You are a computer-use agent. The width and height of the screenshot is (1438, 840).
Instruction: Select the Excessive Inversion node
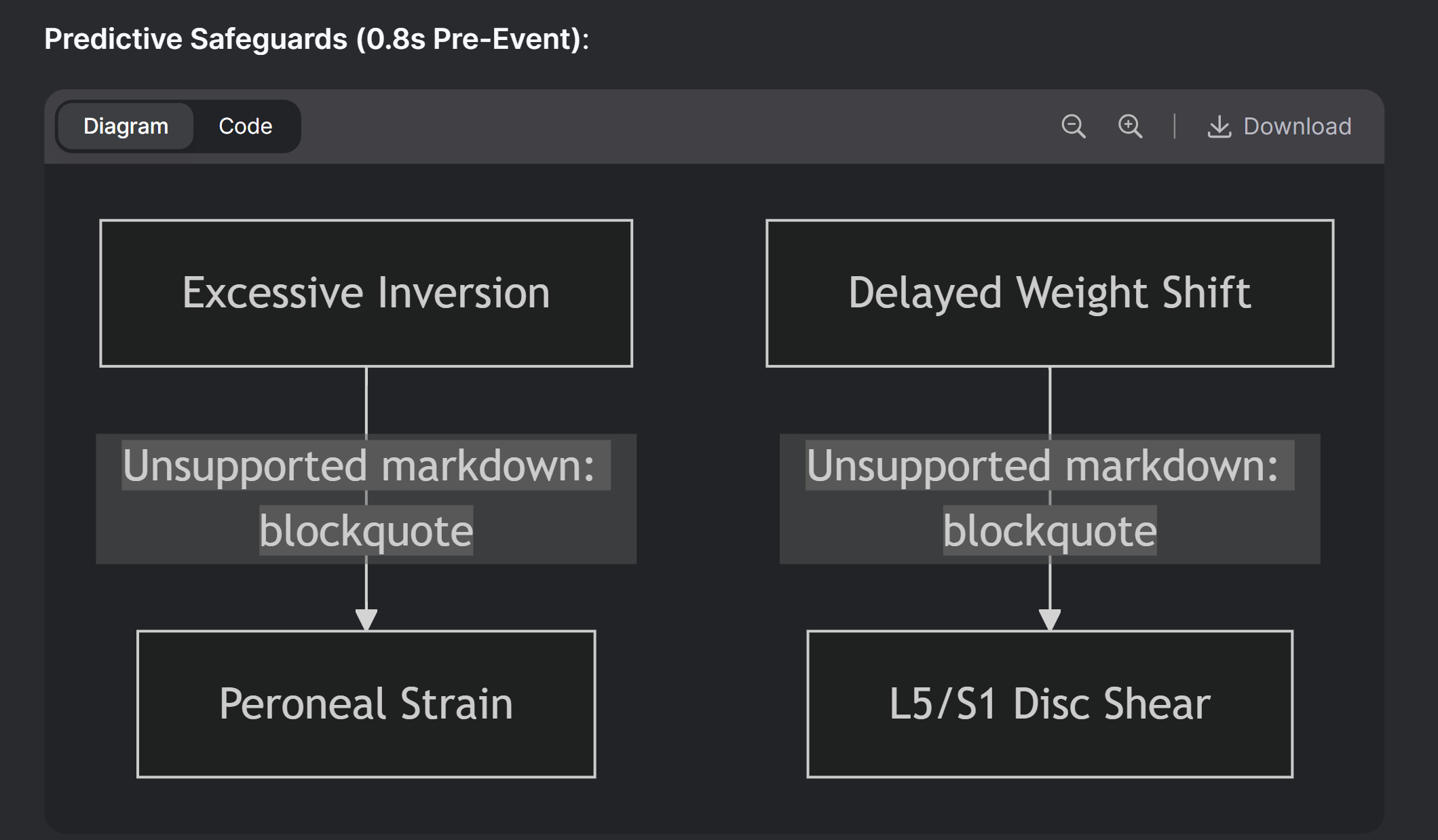[366, 293]
